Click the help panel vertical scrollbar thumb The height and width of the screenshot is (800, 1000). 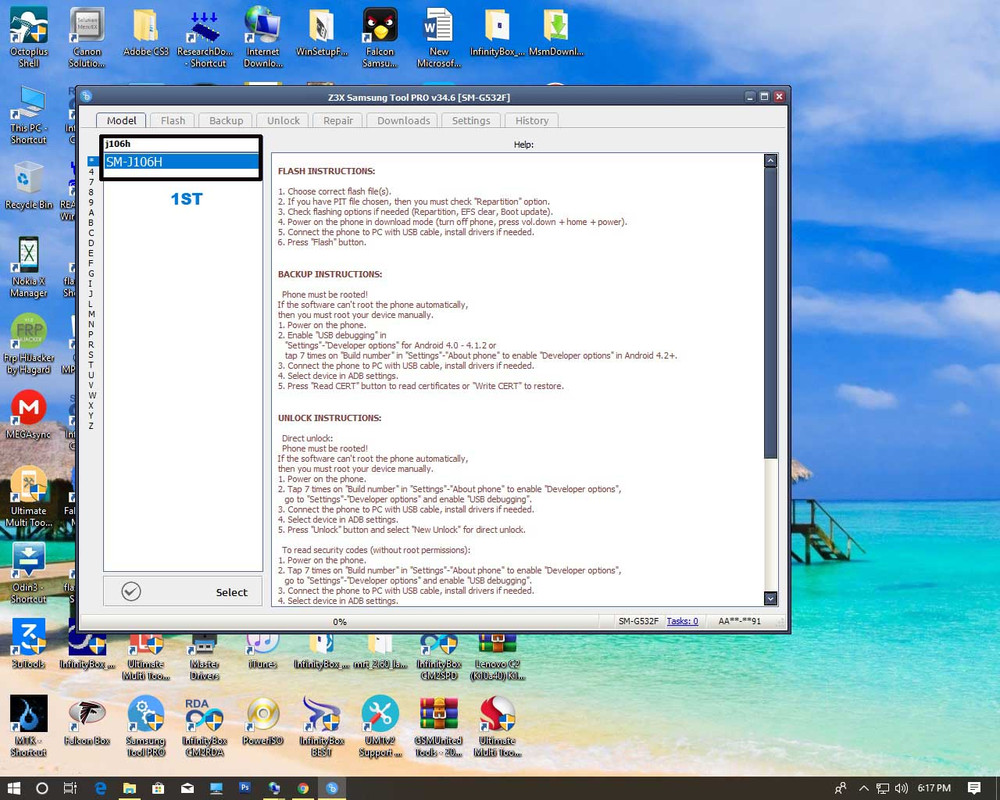(x=770, y=313)
